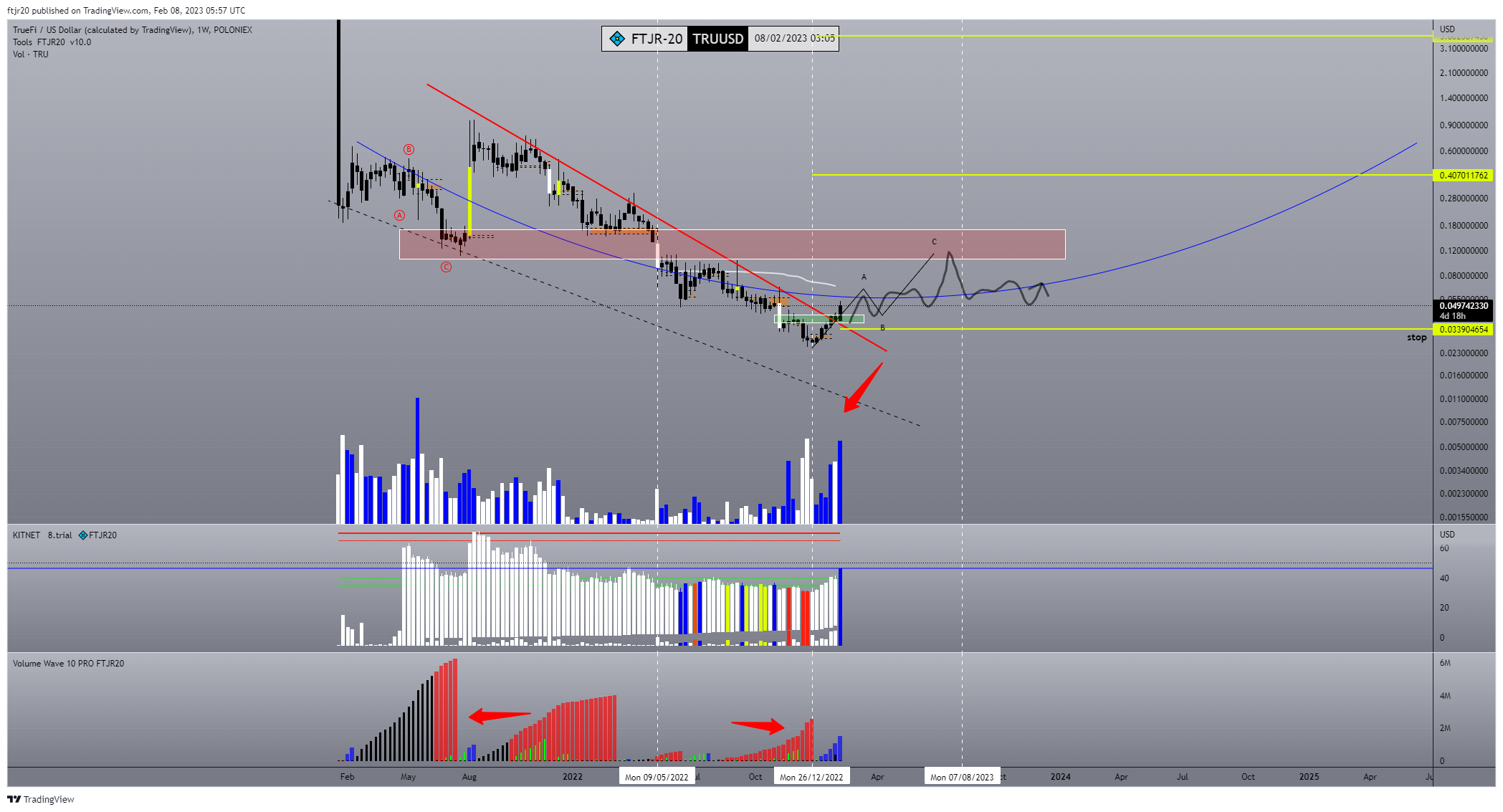The image size is (1503, 812).
Task: Click the FTJR-20 header label
Action: coord(657,39)
